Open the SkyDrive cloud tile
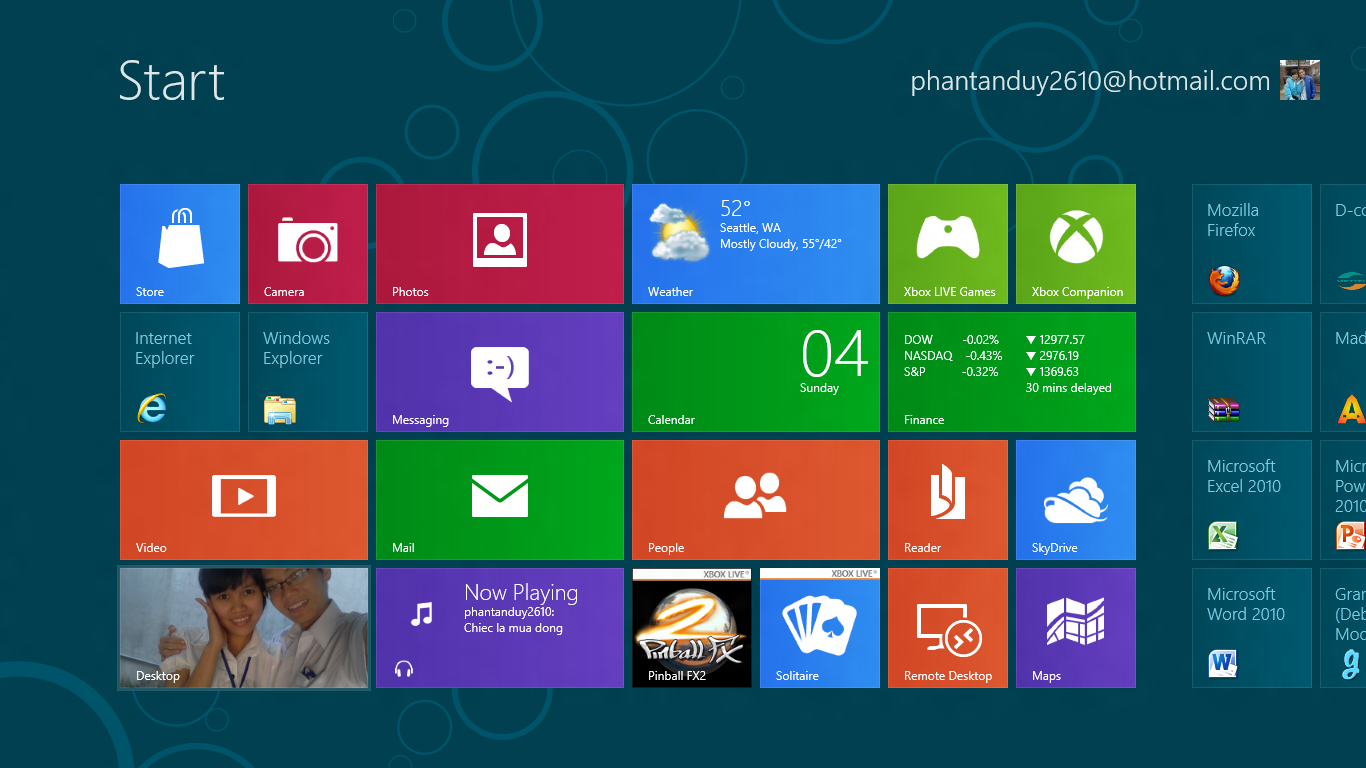 (1076, 500)
